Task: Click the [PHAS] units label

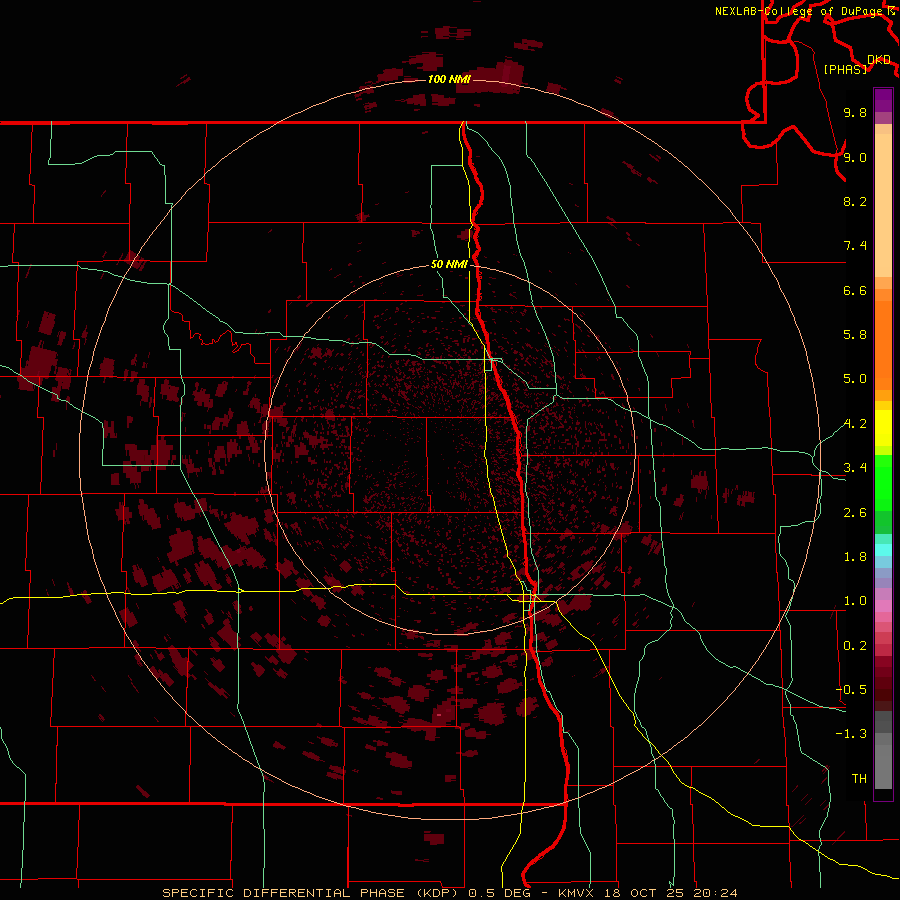Action: pyautogui.click(x=845, y=69)
